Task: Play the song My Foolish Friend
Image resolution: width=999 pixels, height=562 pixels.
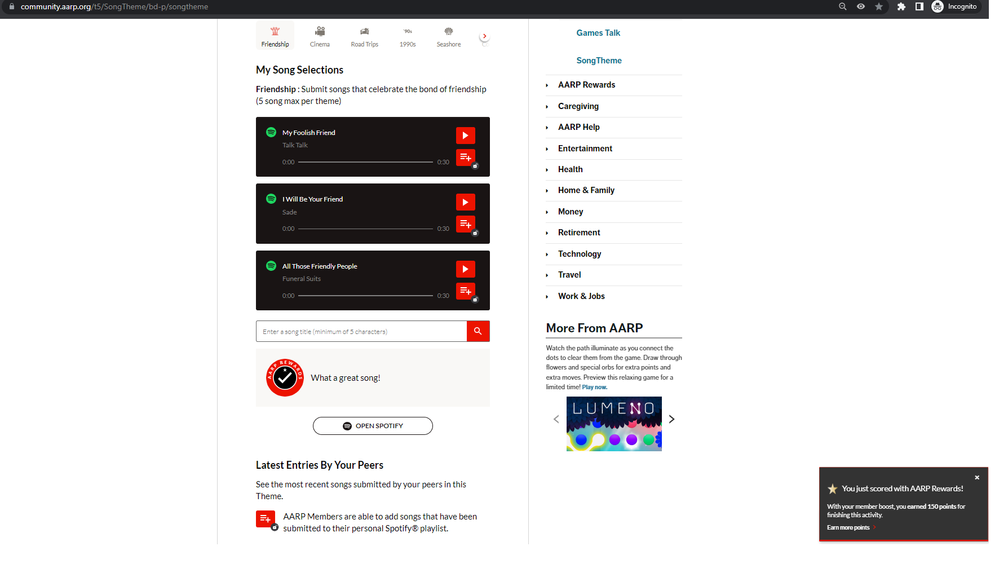Action: pyautogui.click(x=465, y=135)
